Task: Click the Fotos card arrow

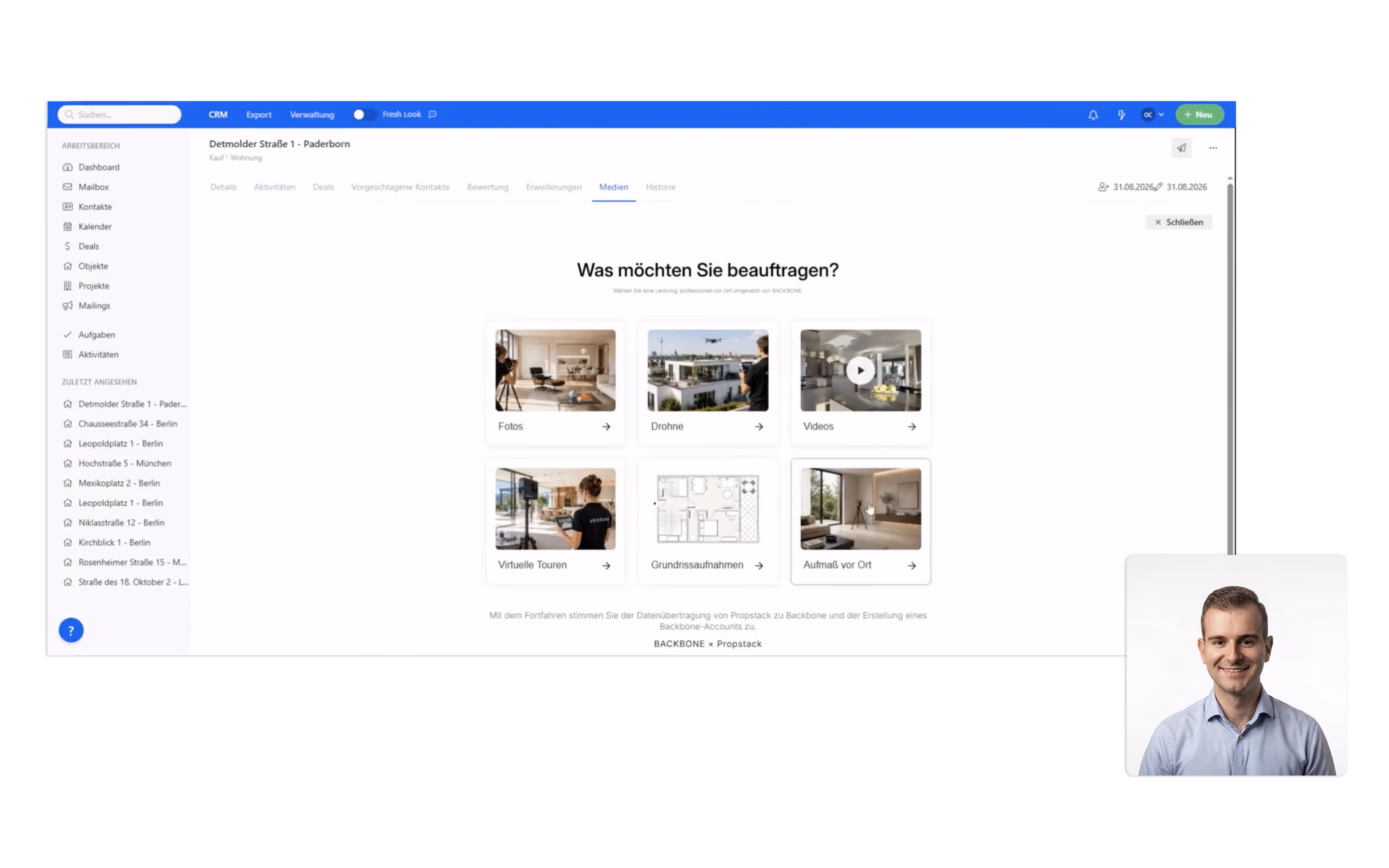Action: [x=606, y=427]
